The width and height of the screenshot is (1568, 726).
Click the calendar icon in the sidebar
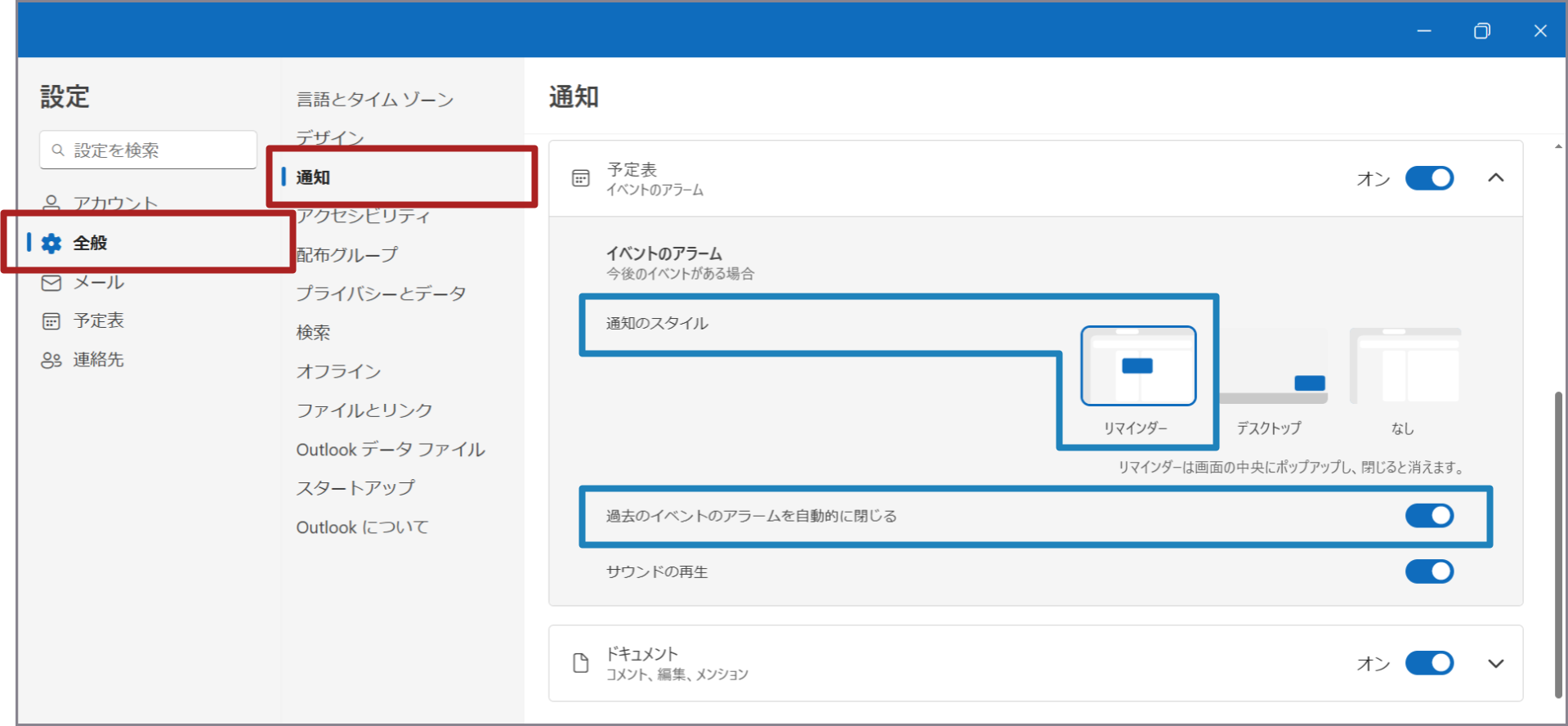51,321
